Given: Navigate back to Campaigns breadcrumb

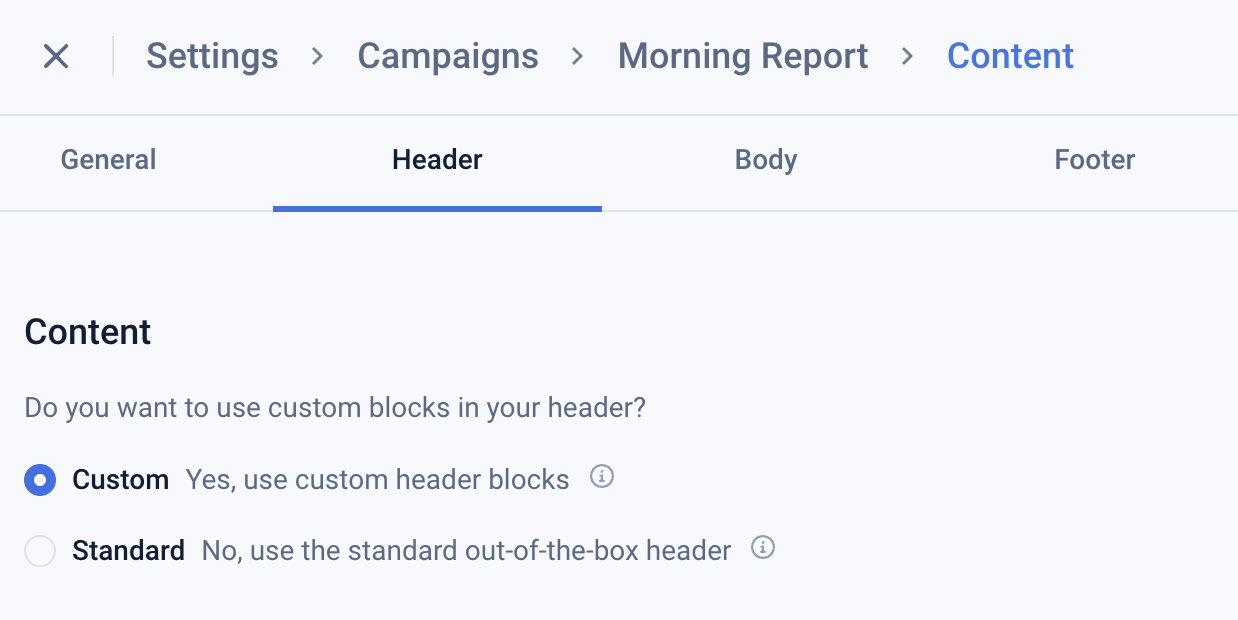Looking at the screenshot, I should [x=448, y=56].
